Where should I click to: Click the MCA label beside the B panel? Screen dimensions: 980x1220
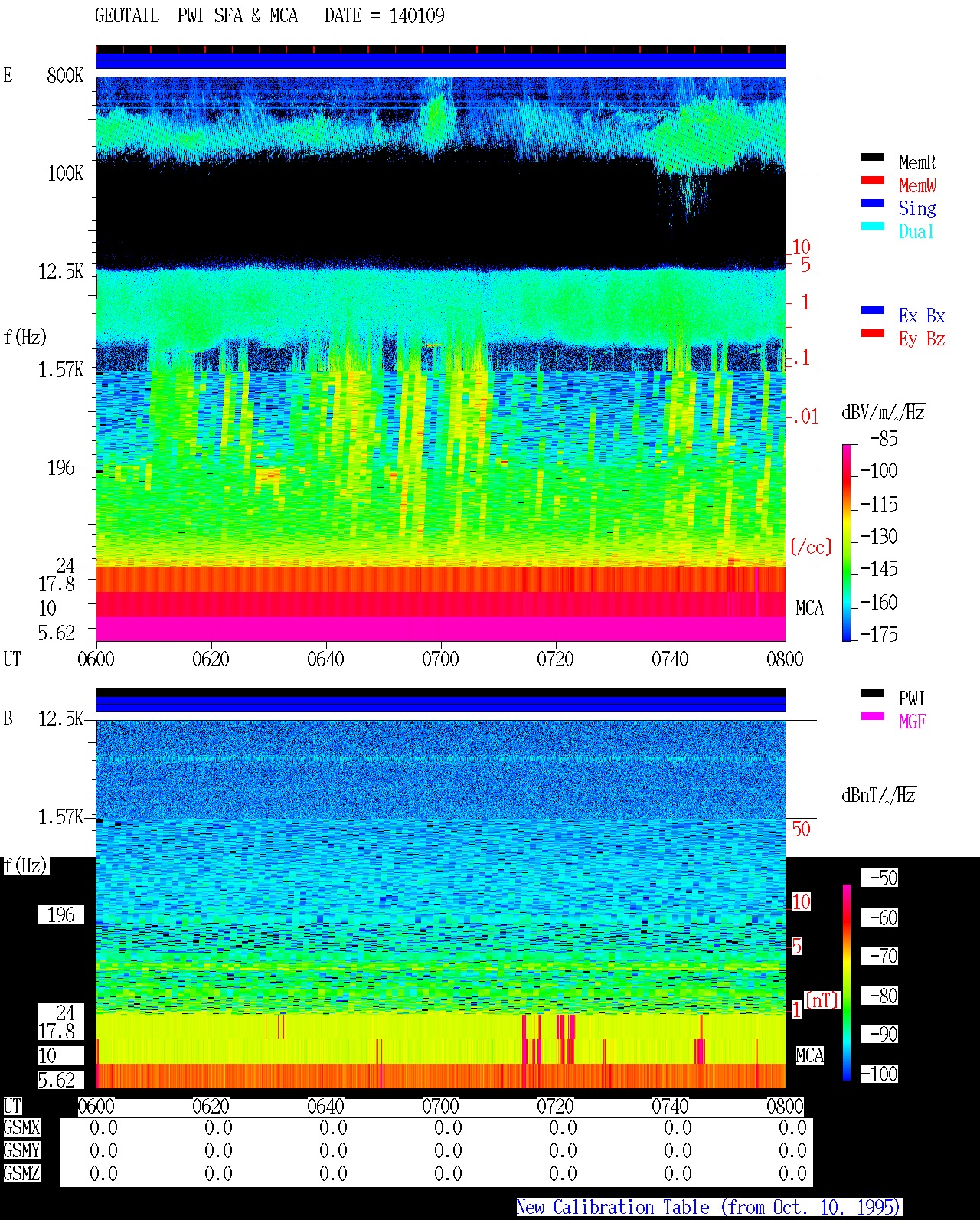coord(809,1055)
